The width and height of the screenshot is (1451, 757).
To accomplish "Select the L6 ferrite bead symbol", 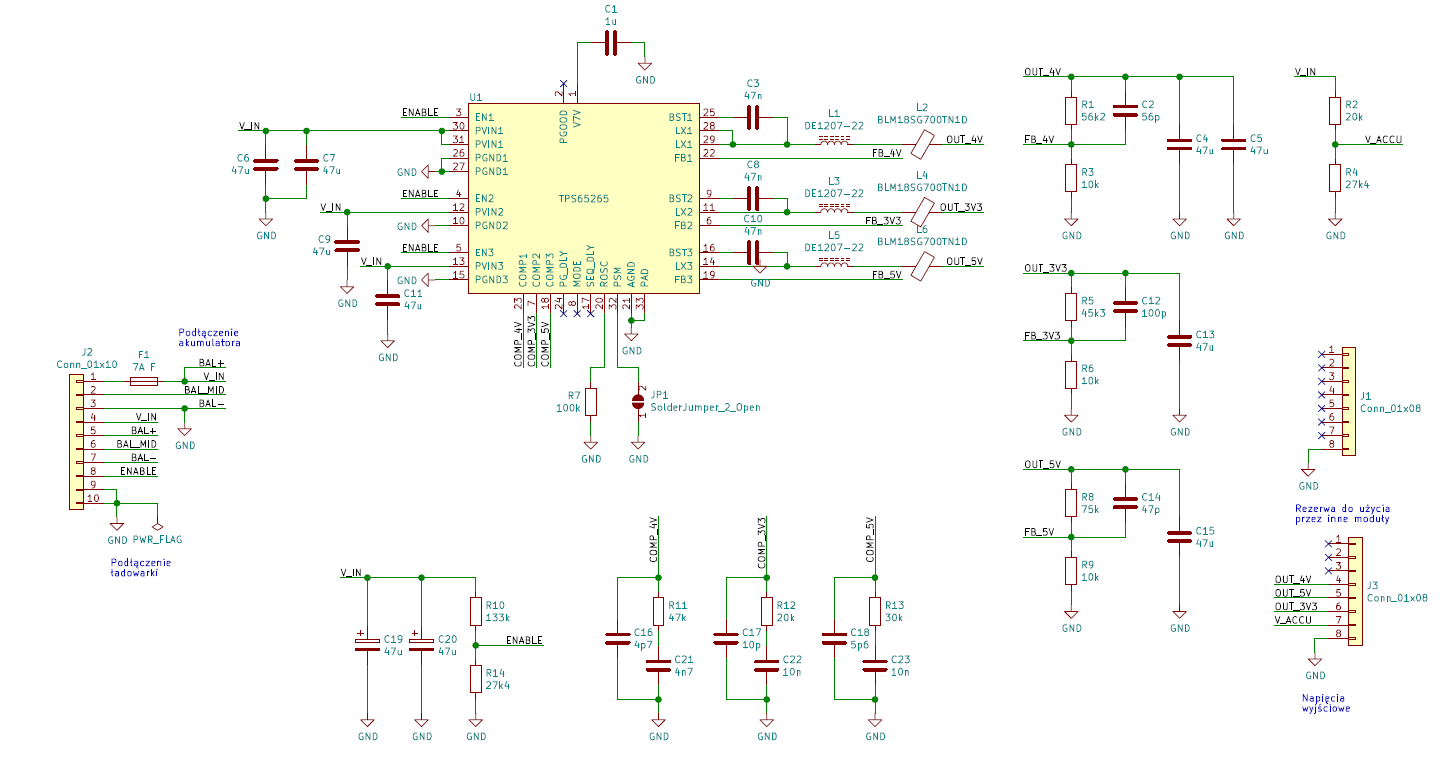I will 922,265.
